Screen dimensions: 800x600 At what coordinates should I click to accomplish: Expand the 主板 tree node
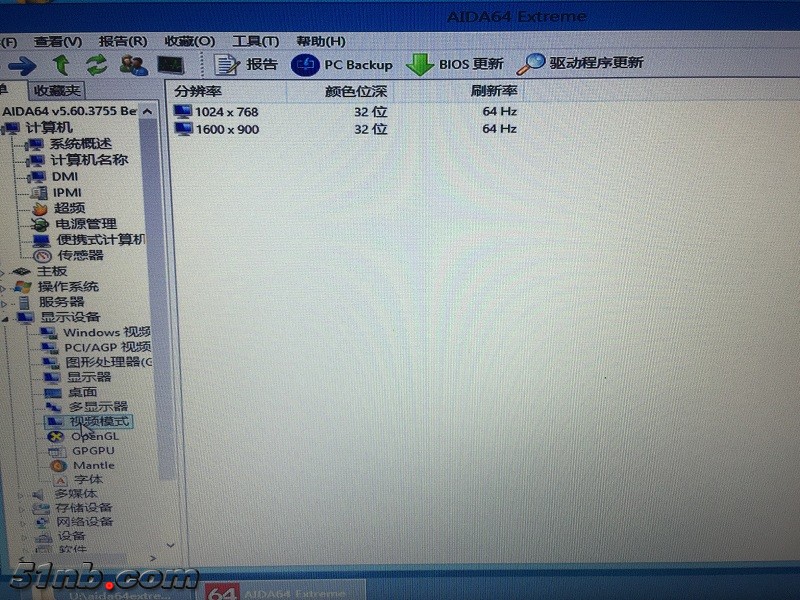click(x=3, y=273)
